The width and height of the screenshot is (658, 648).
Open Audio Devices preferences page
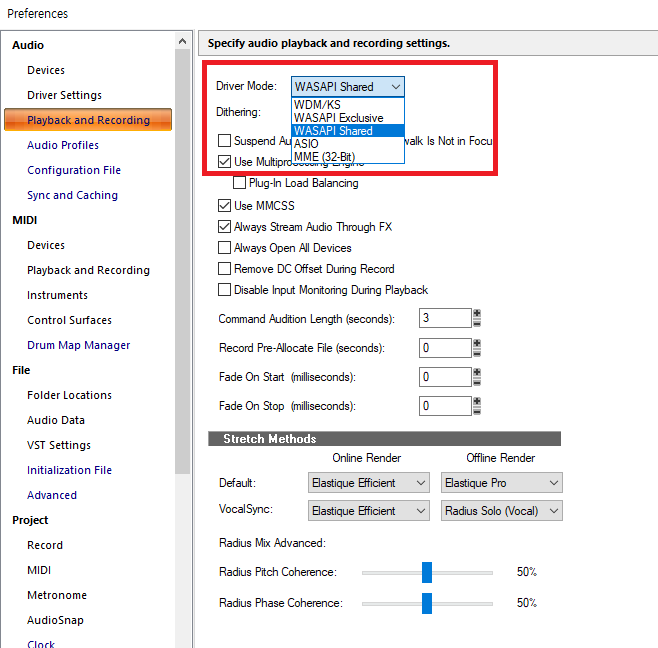46,70
